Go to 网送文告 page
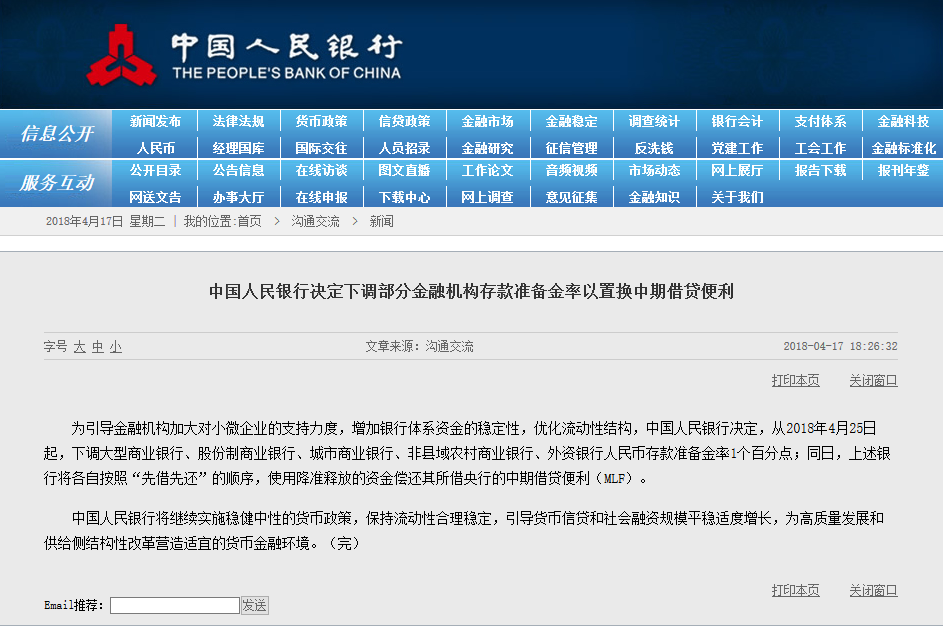 tap(155, 197)
